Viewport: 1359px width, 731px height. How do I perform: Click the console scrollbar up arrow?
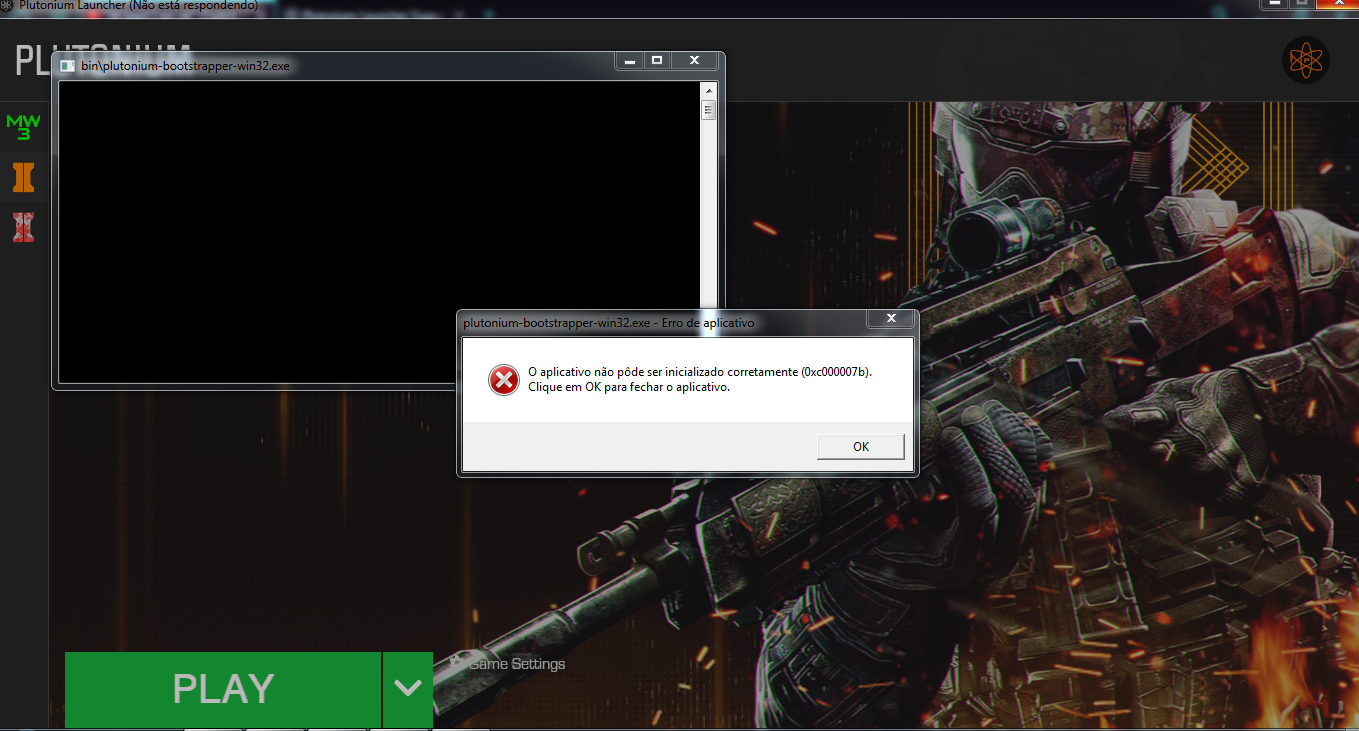708,89
